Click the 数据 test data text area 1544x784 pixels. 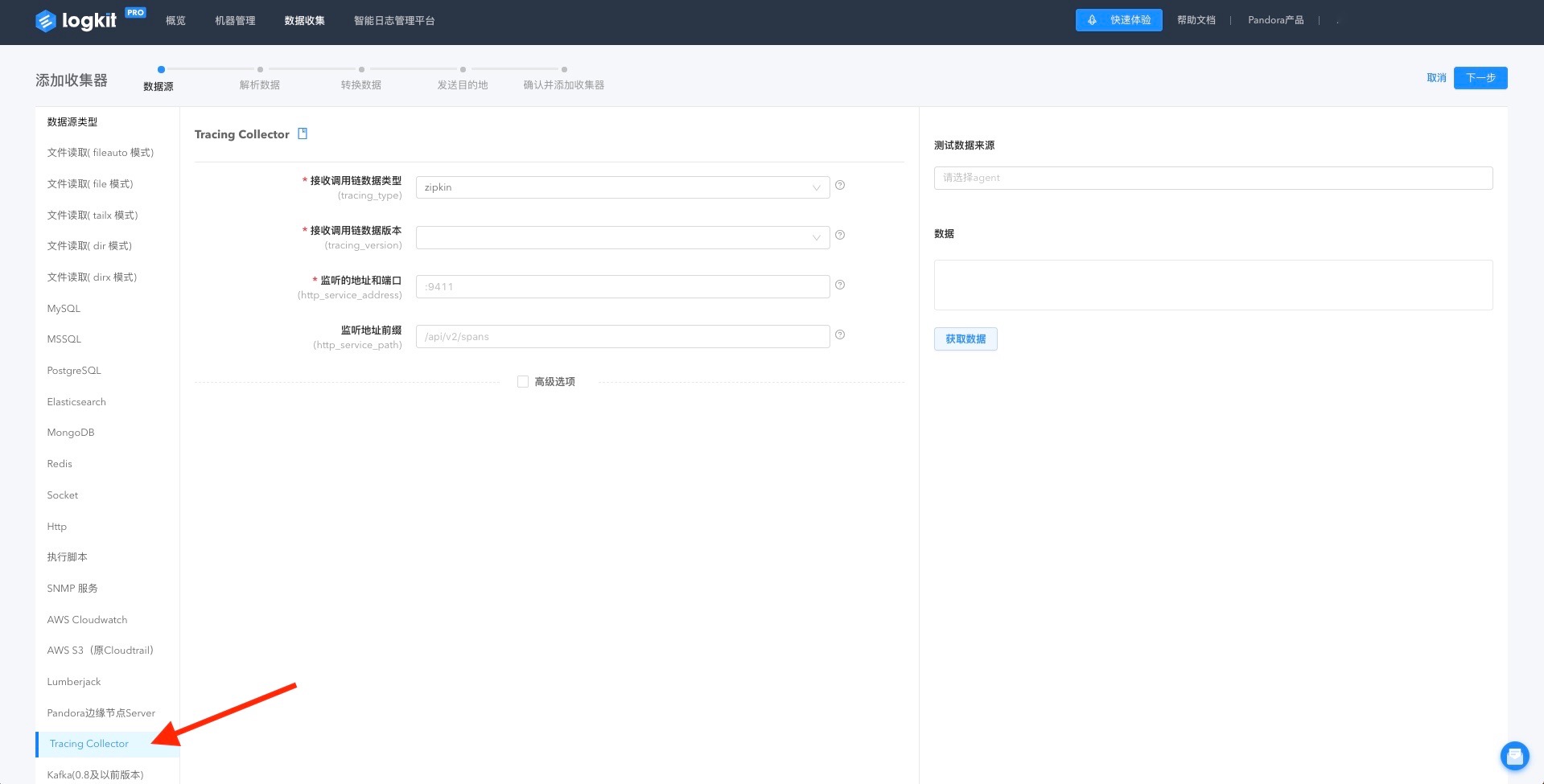click(1213, 285)
